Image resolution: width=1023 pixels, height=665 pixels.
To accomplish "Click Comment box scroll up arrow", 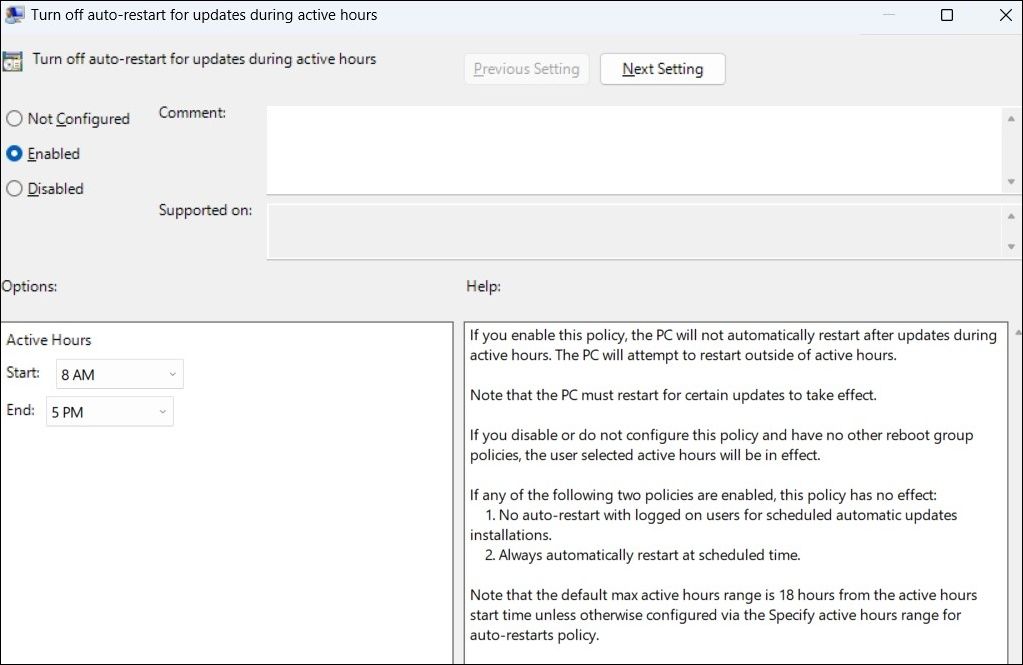I will pyautogui.click(x=1012, y=118).
